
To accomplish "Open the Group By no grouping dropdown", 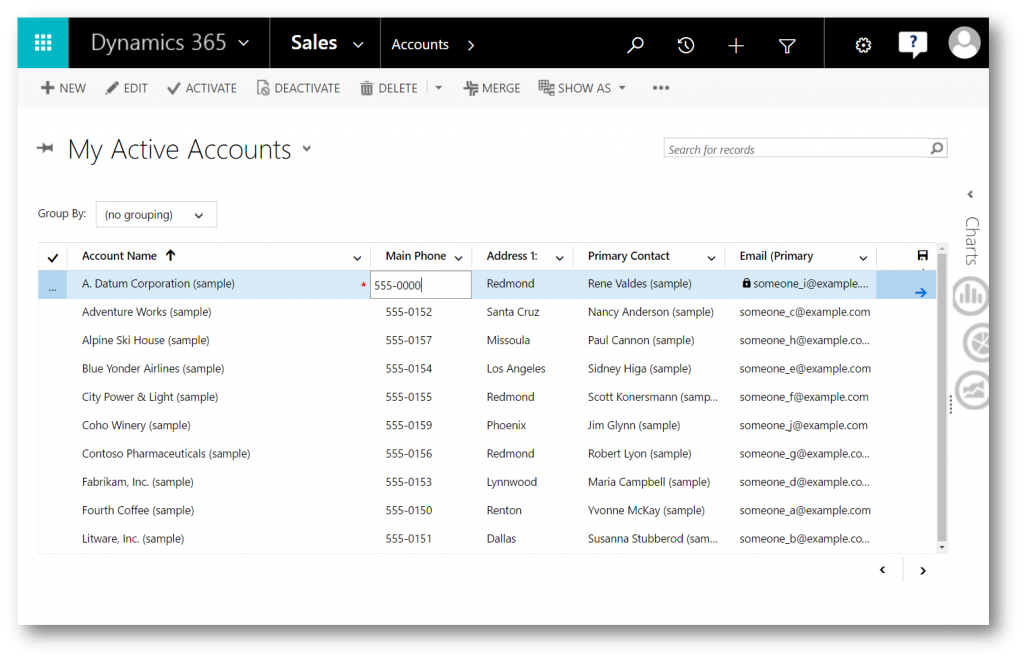I will click(x=156, y=214).
